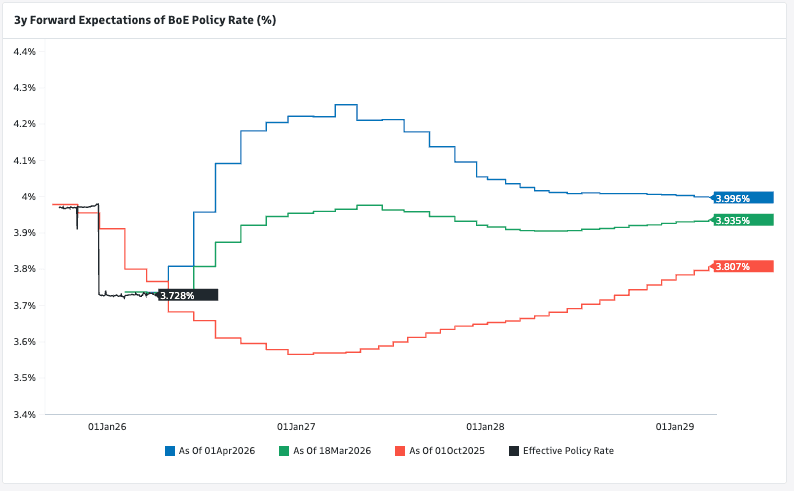
Task: Click the red 3.807% value tag
Action: click(x=744, y=266)
